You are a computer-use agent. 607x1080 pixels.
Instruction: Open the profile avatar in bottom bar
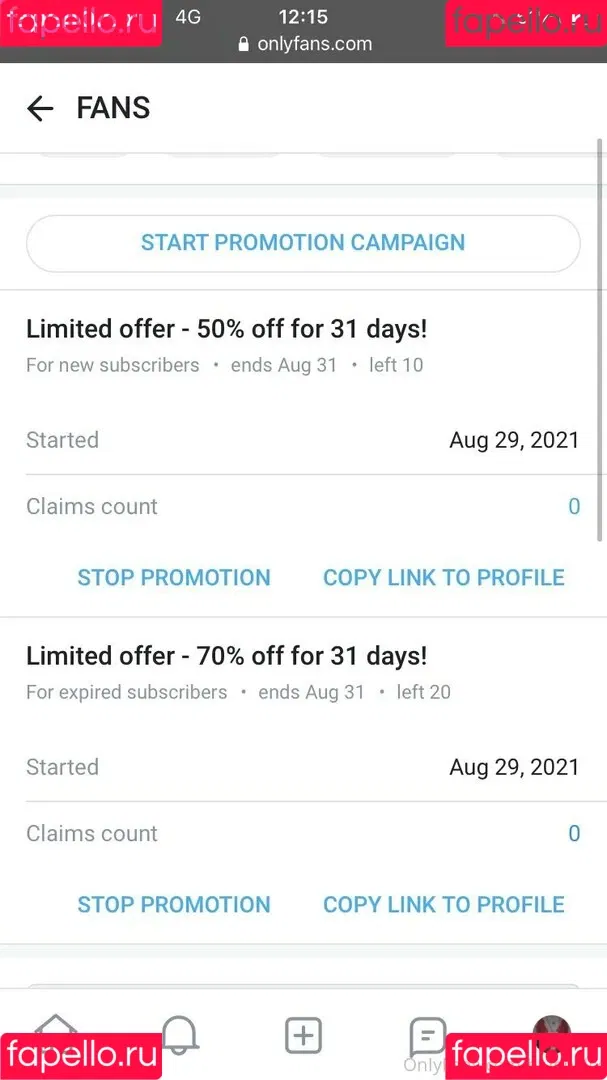551,1034
